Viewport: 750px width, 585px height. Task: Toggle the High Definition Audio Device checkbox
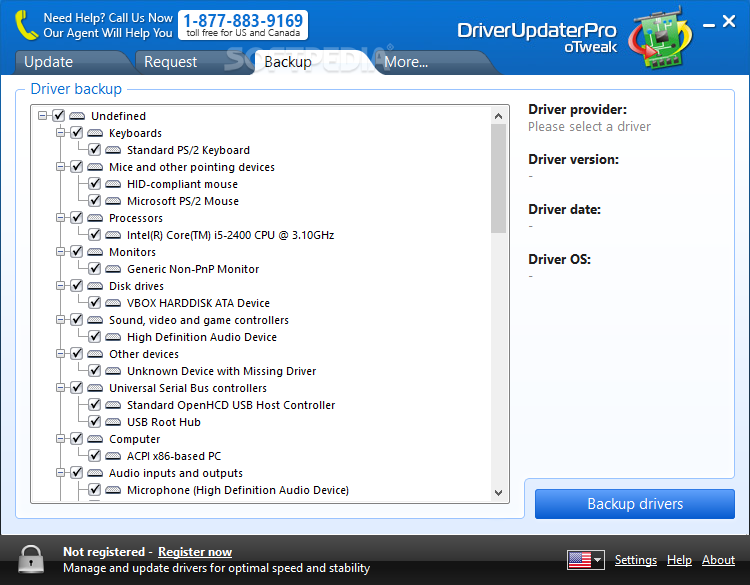pyautogui.click(x=95, y=336)
